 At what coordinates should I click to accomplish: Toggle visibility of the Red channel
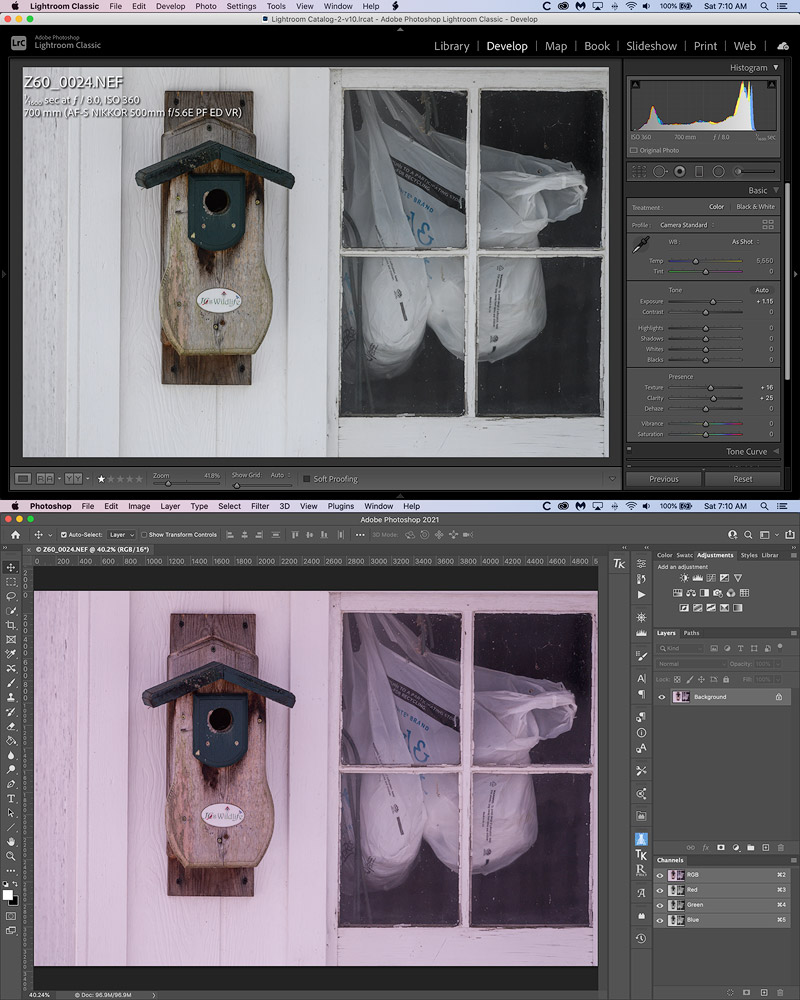pyautogui.click(x=660, y=890)
